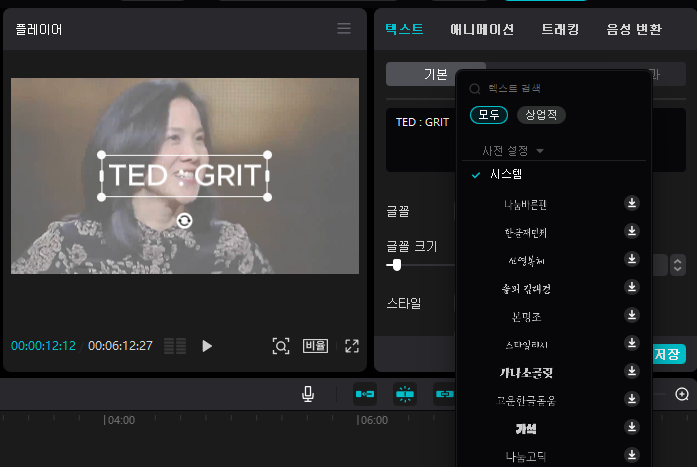This screenshot has height=467, width=697.
Task: Start voice recording with the microphone icon
Action: (308, 394)
